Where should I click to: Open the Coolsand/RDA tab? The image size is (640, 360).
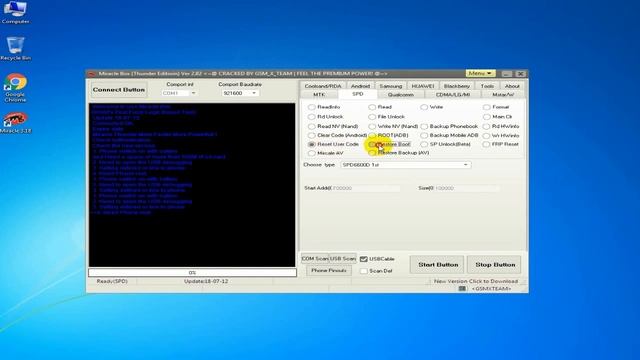click(322, 86)
